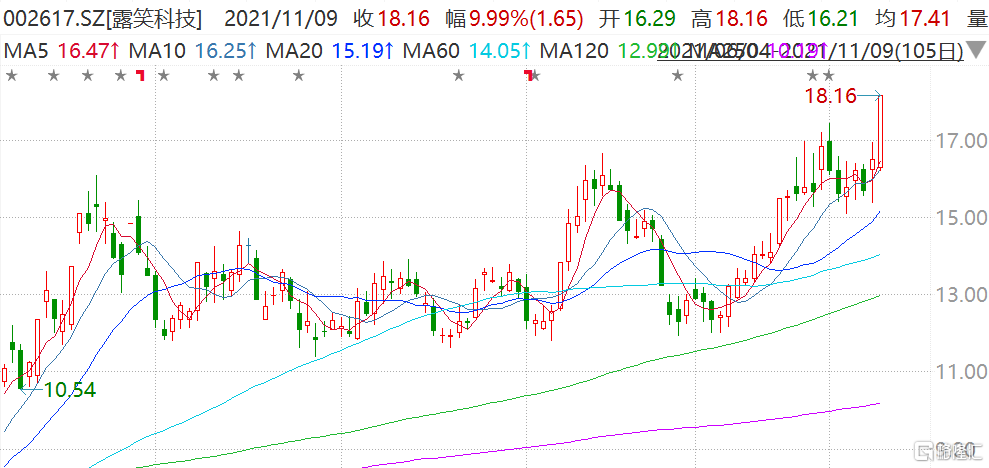Click the stock title 002617.SZ[露笑科技]
Image resolution: width=989 pixels, height=468 pixels.
[x=102, y=19]
